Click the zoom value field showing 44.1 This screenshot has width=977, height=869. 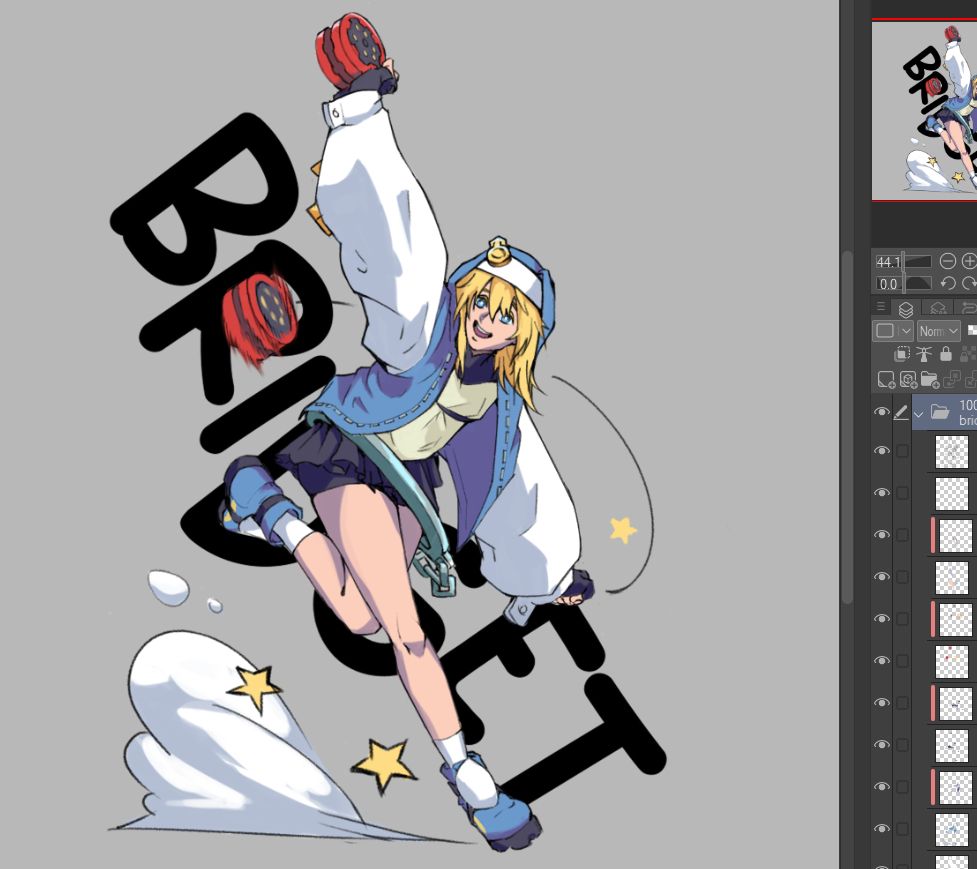[888, 262]
